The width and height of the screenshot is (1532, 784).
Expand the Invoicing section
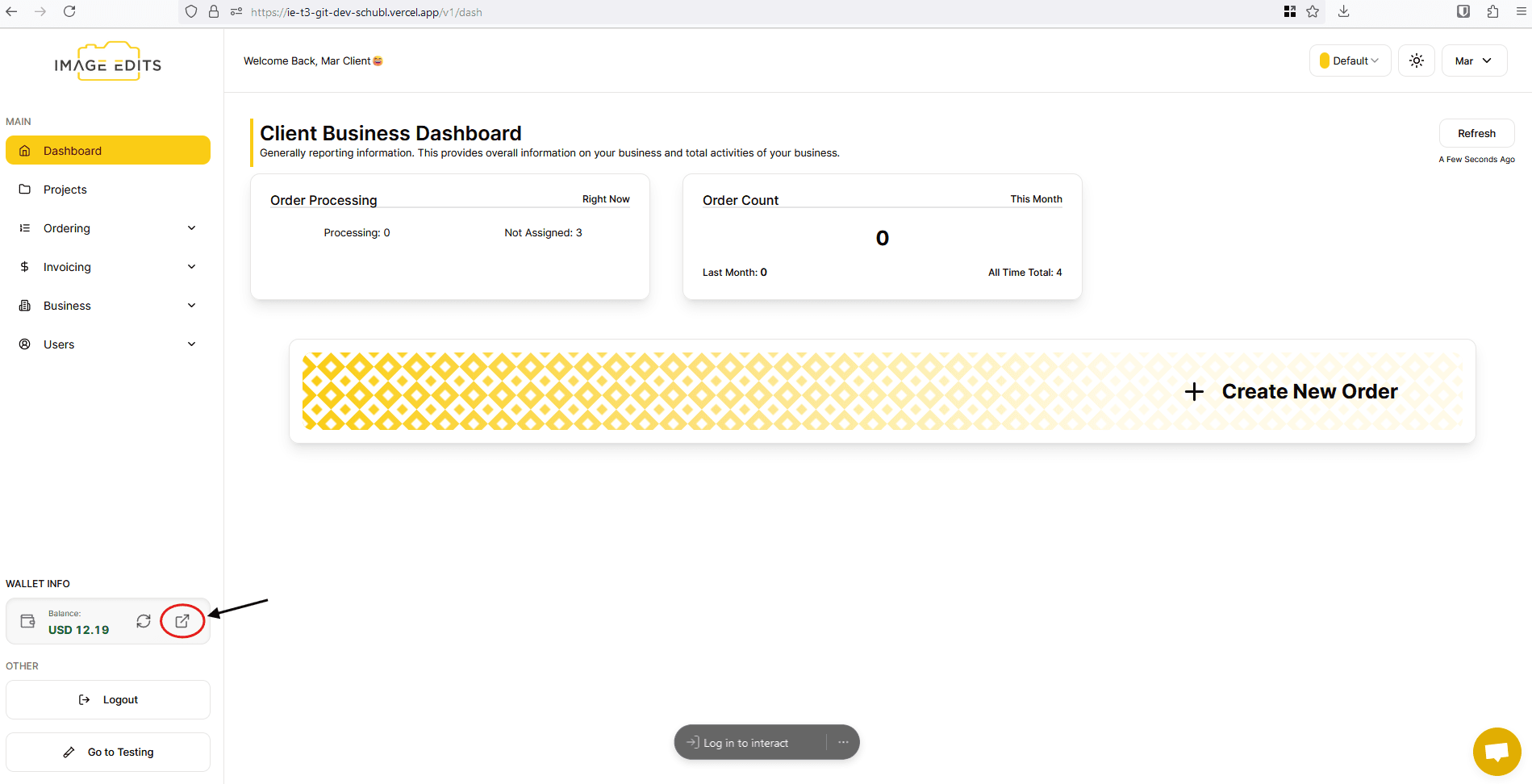coord(108,267)
